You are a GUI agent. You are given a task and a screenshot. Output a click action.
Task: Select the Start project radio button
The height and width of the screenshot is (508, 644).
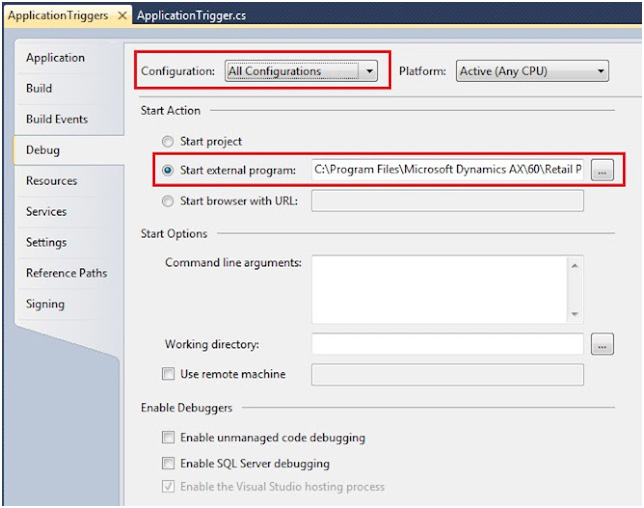(168, 142)
